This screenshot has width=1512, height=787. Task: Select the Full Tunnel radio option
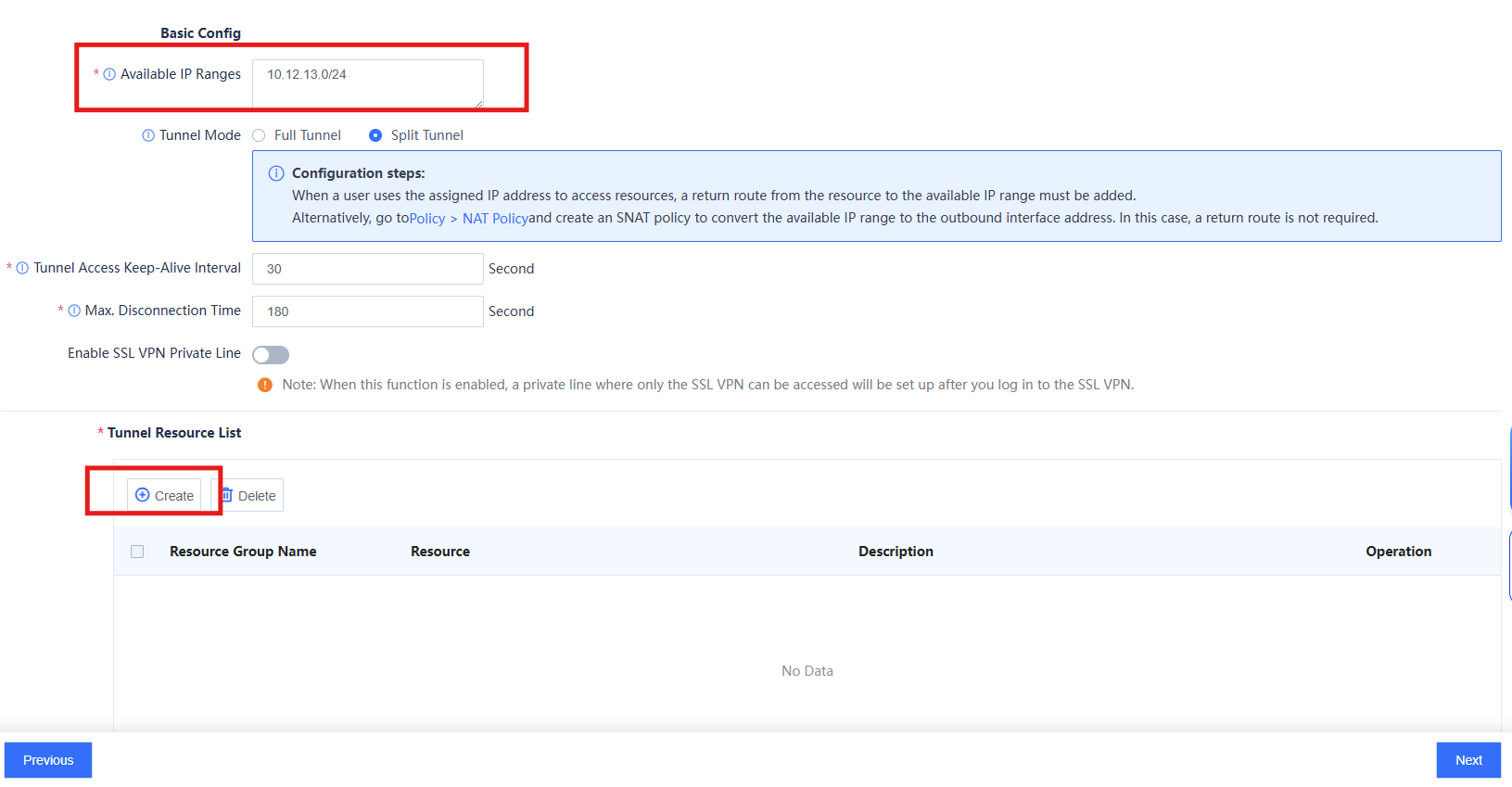point(259,135)
